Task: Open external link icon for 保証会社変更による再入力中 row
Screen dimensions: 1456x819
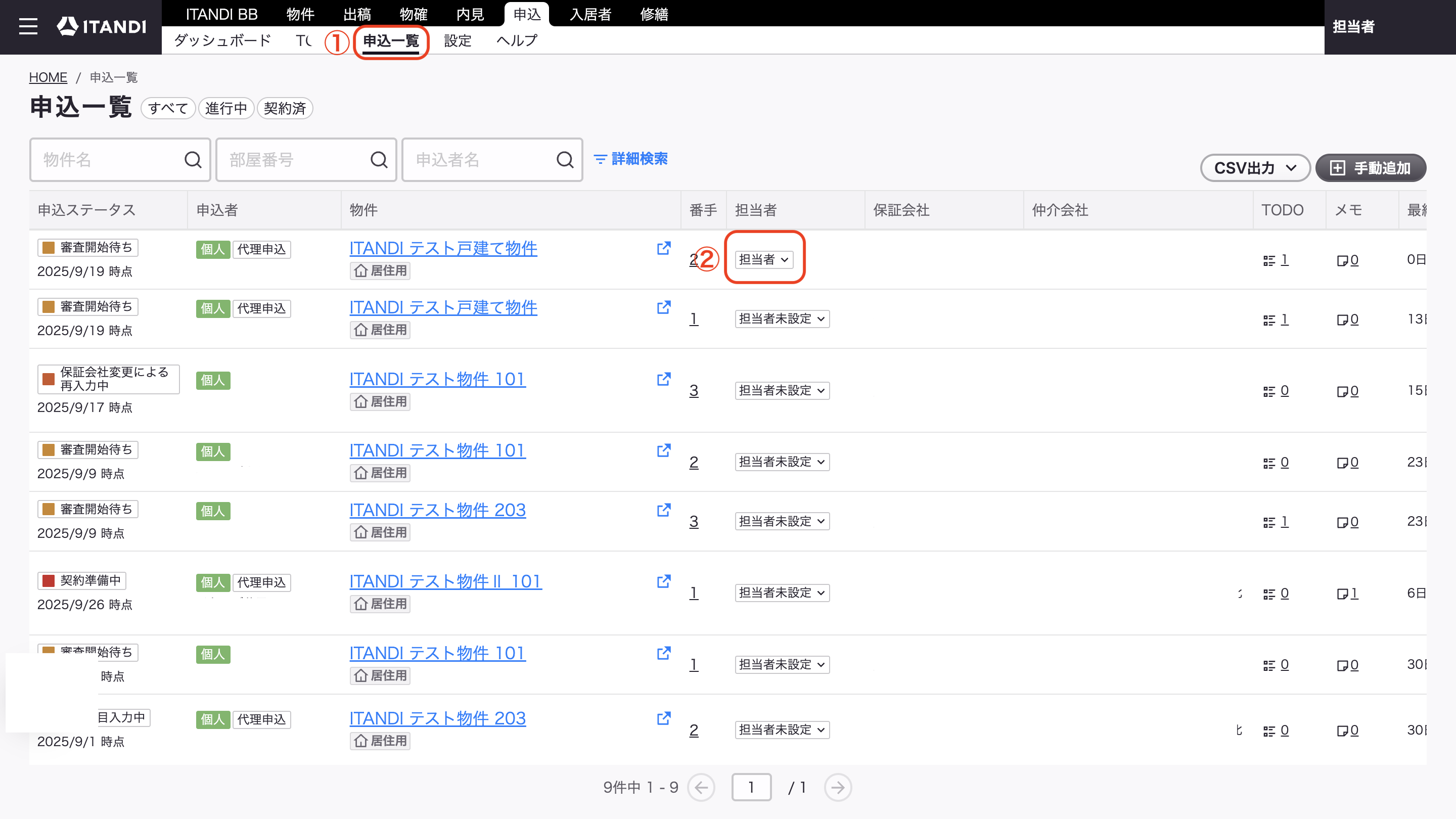Action: tap(664, 379)
